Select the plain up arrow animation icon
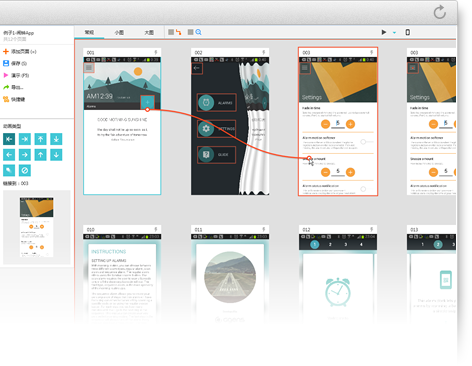472x366 pixels. click(40, 155)
